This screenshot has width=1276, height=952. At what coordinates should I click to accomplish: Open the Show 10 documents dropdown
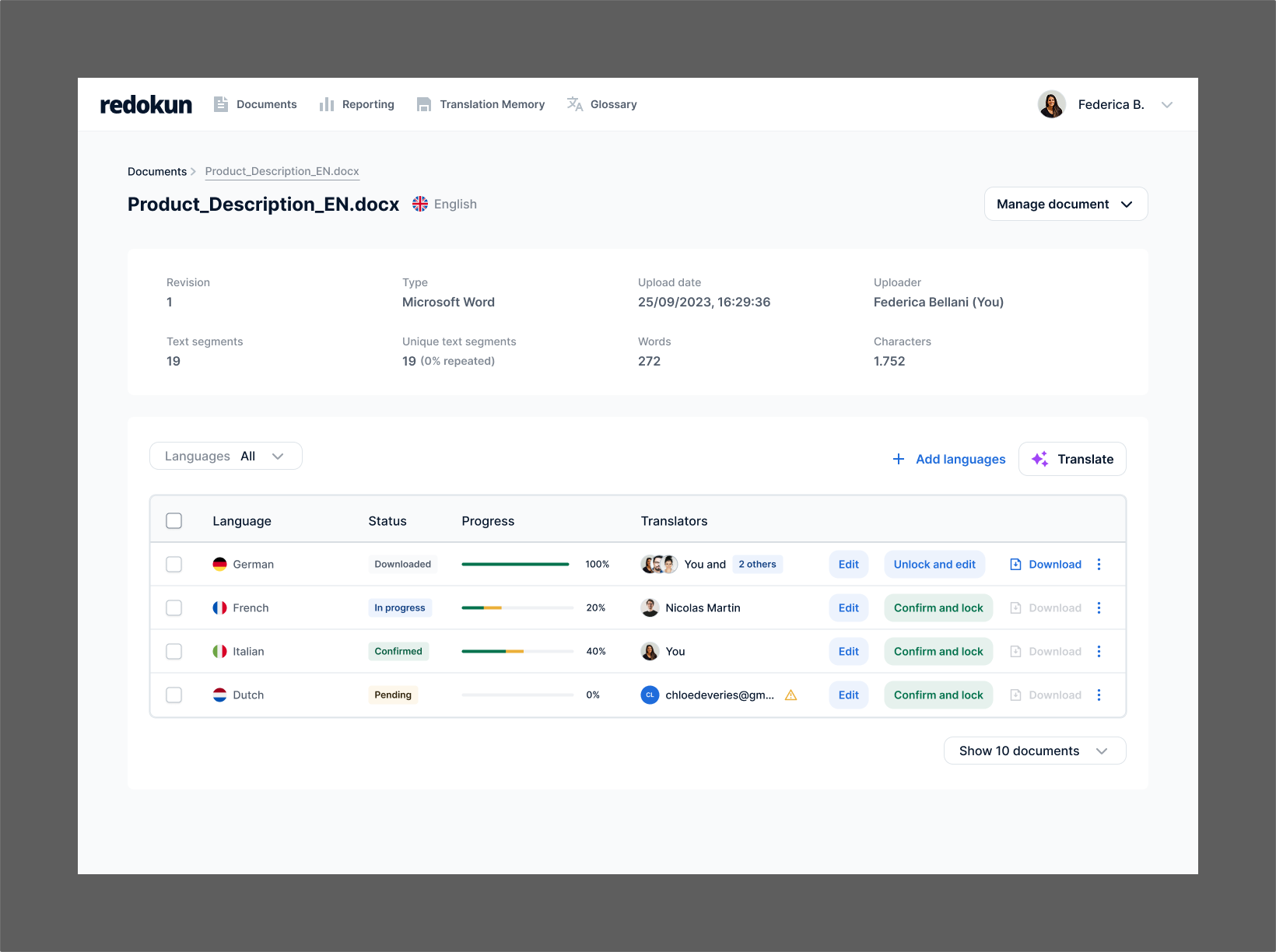tap(1035, 751)
